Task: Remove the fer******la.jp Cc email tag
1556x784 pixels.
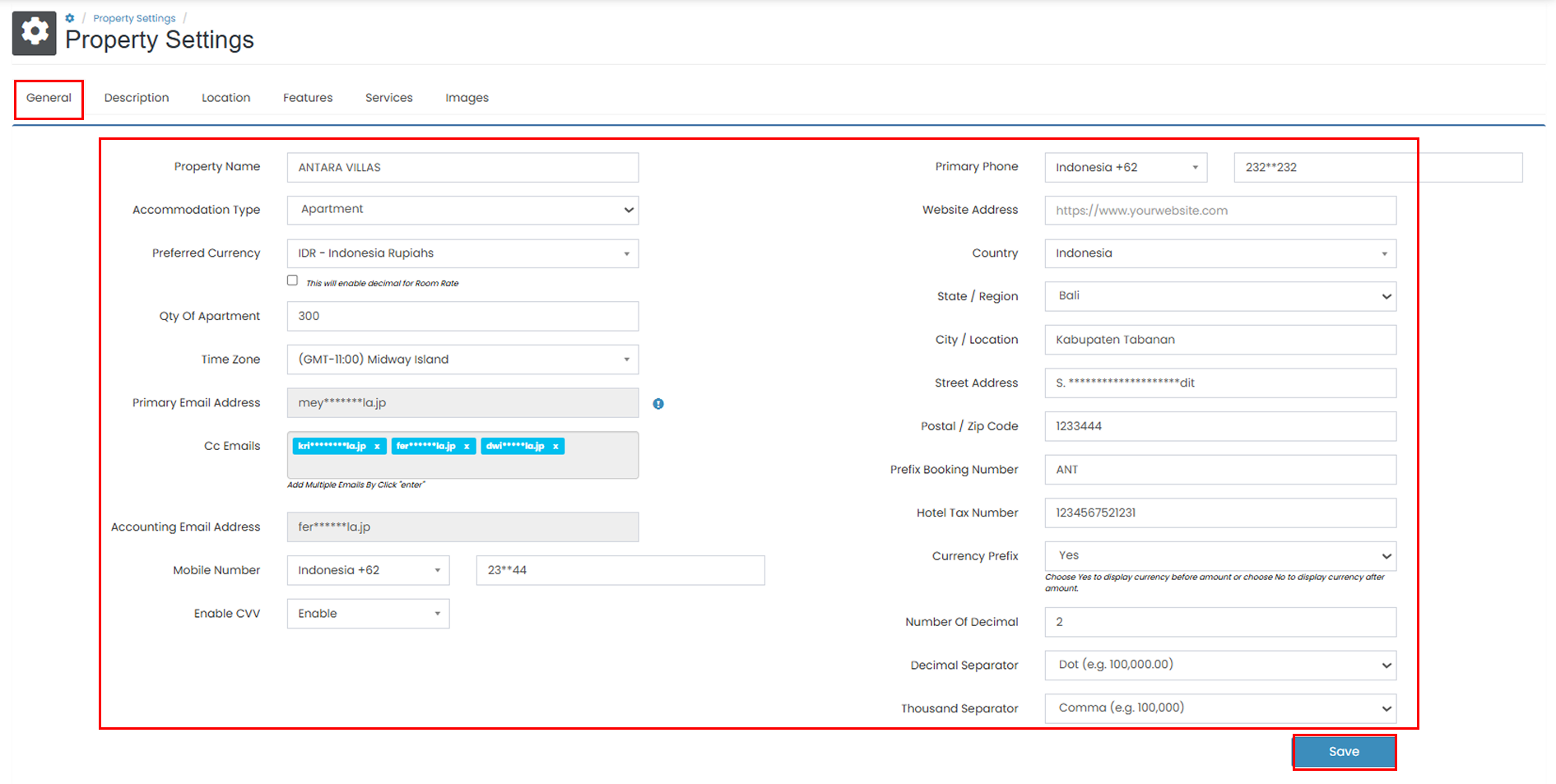Action: [x=467, y=446]
